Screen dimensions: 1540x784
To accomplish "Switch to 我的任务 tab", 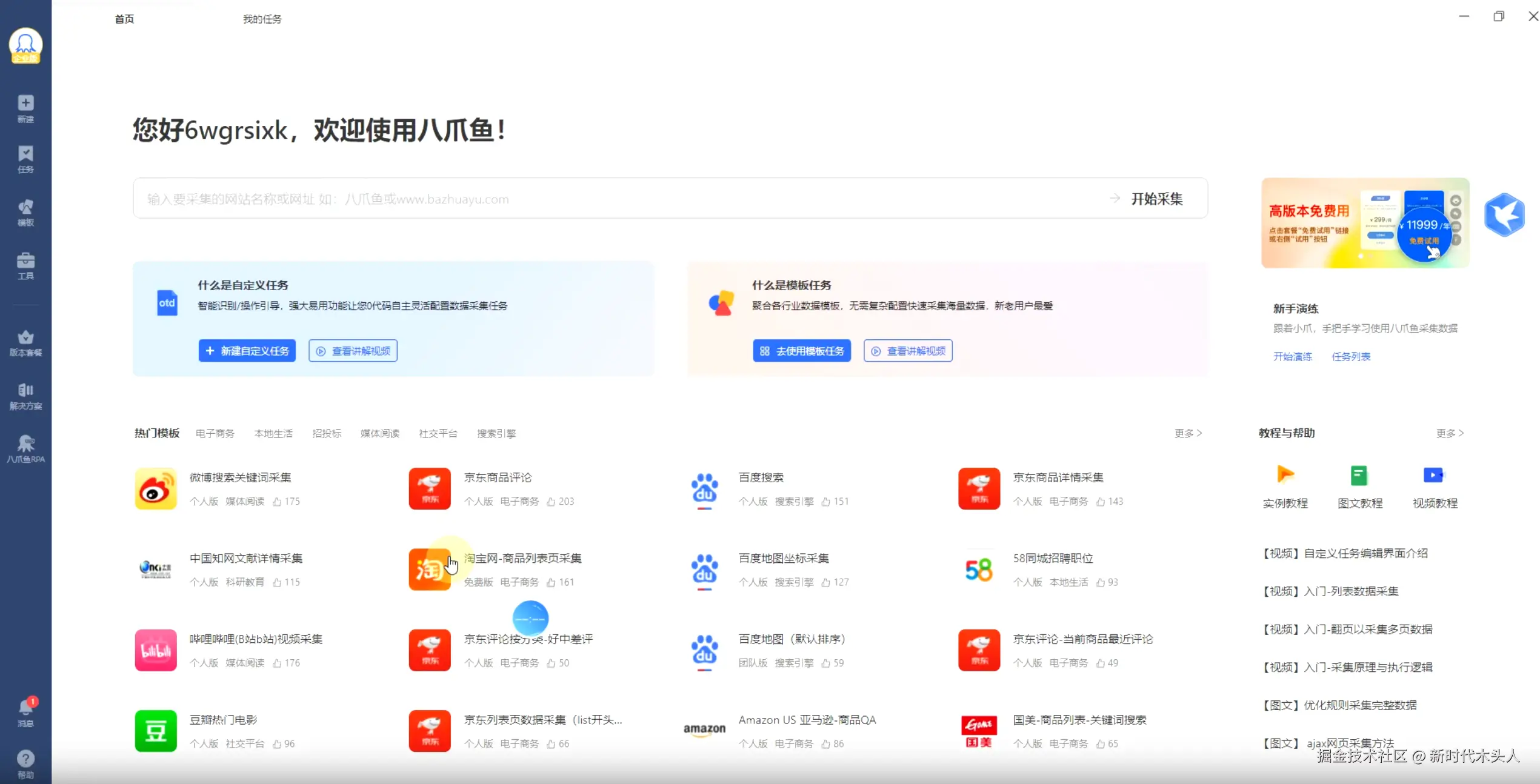I will (x=262, y=19).
